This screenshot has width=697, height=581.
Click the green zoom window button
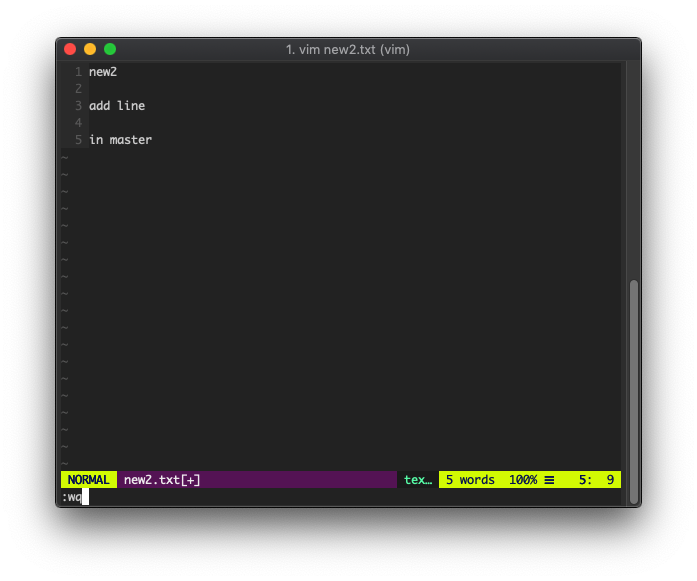click(x=110, y=49)
